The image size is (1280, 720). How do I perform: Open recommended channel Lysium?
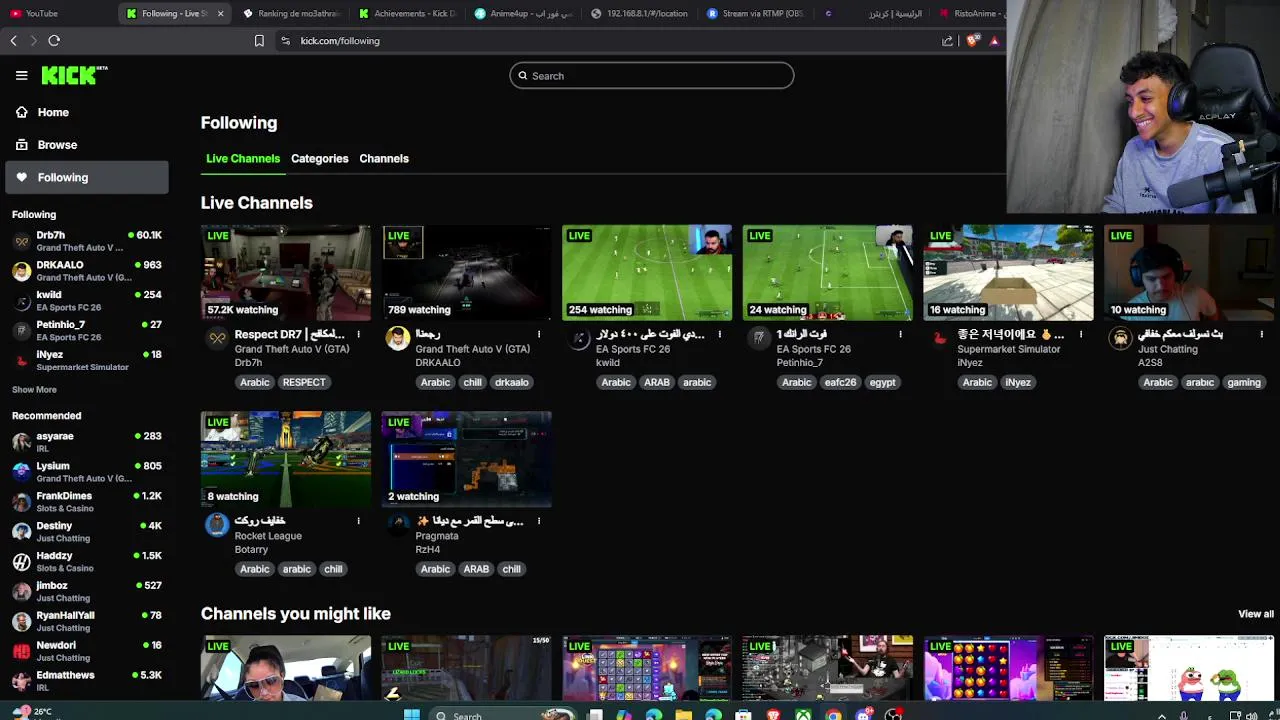(x=86, y=472)
